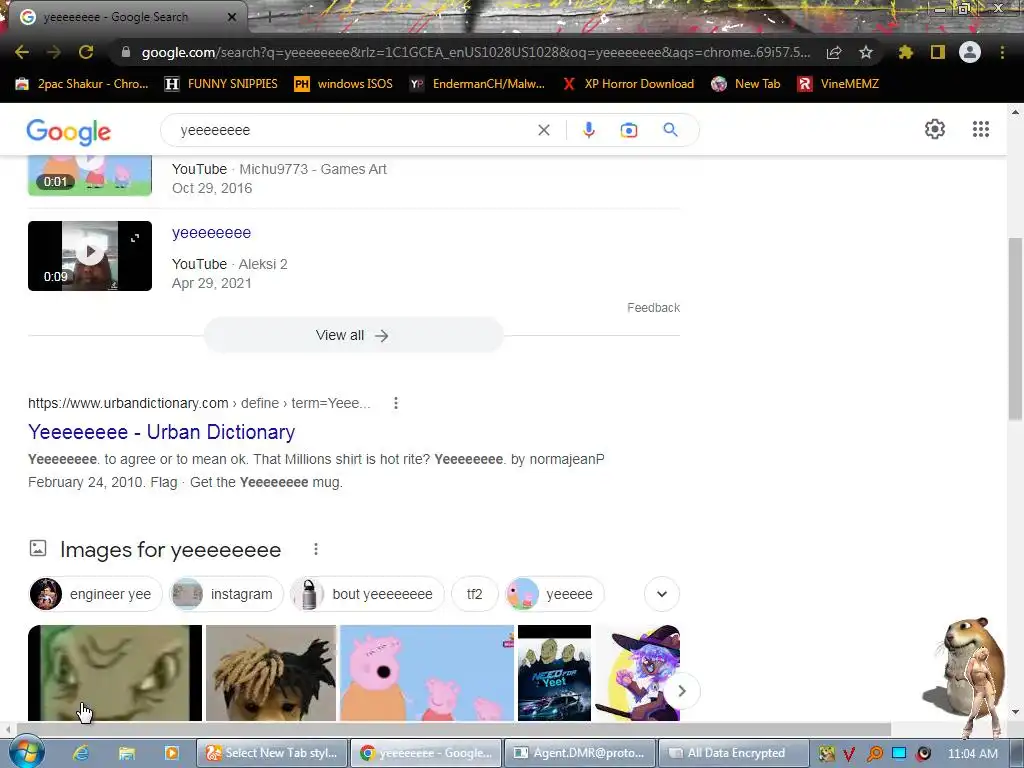Click the vertical page scrollbar thumb

(1015, 330)
